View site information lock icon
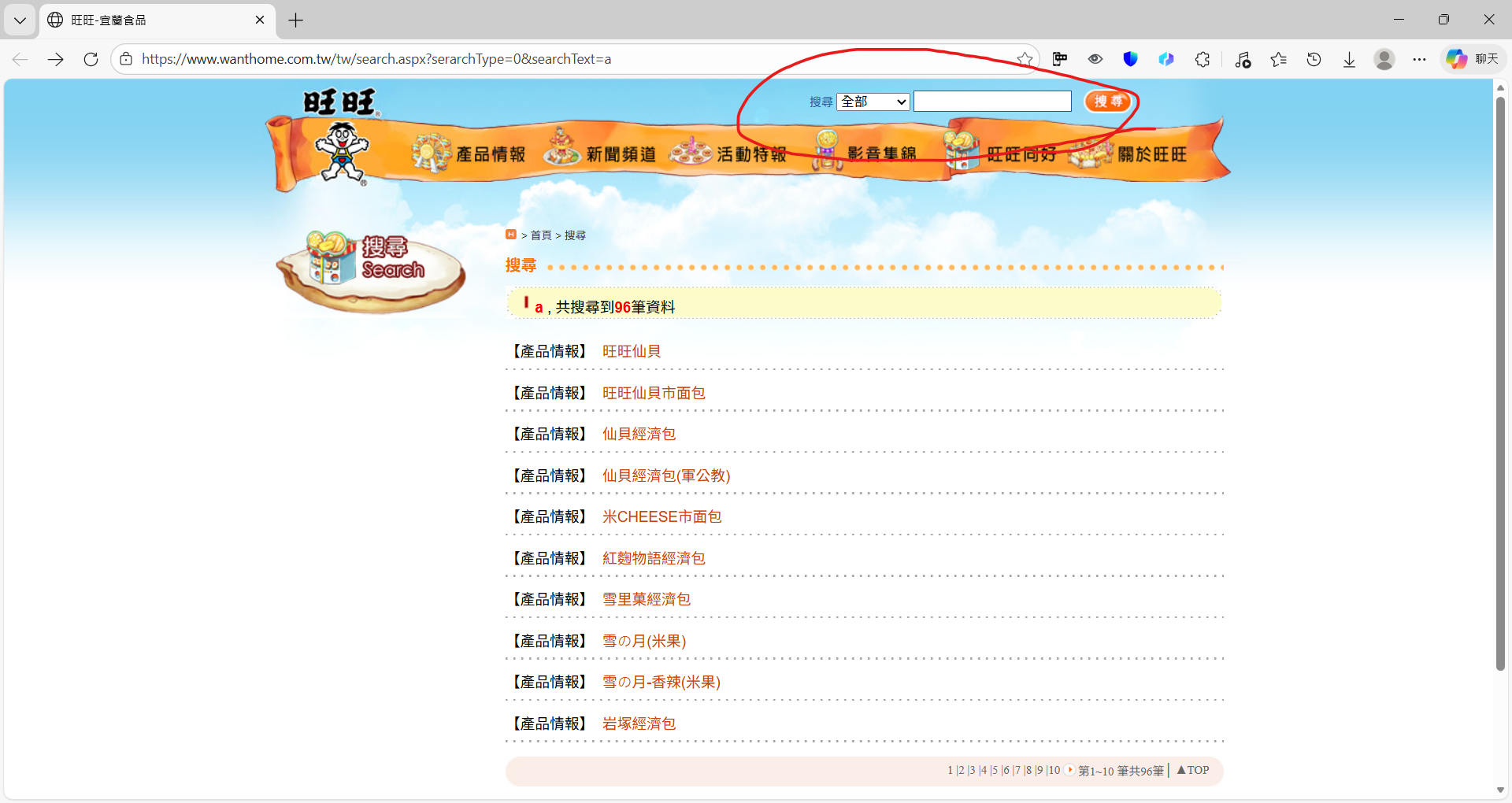 [126, 59]
